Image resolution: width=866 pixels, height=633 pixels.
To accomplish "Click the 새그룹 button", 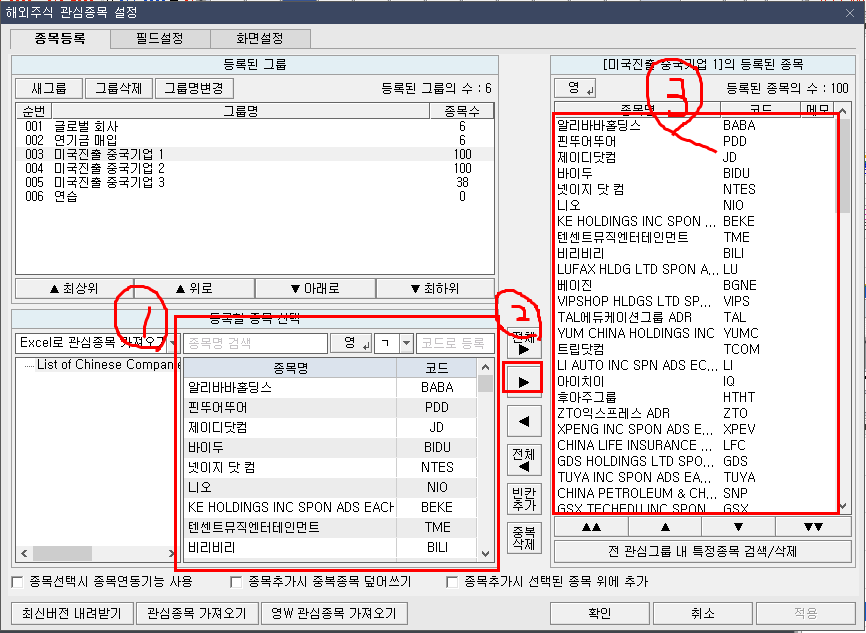I will 49,88.
